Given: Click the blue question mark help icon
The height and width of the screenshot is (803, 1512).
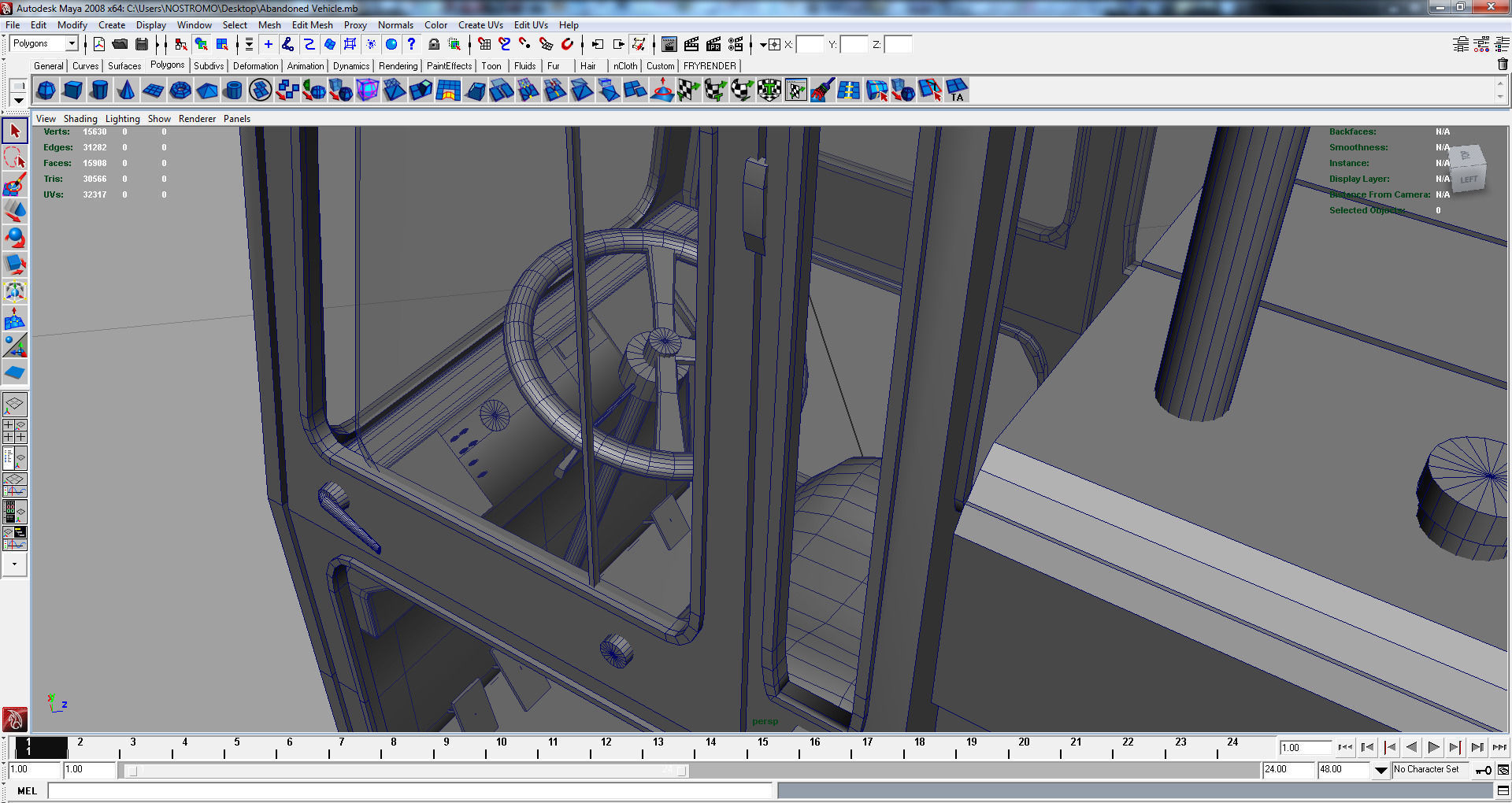Looking at the screenshot, I should click(411, 44).
